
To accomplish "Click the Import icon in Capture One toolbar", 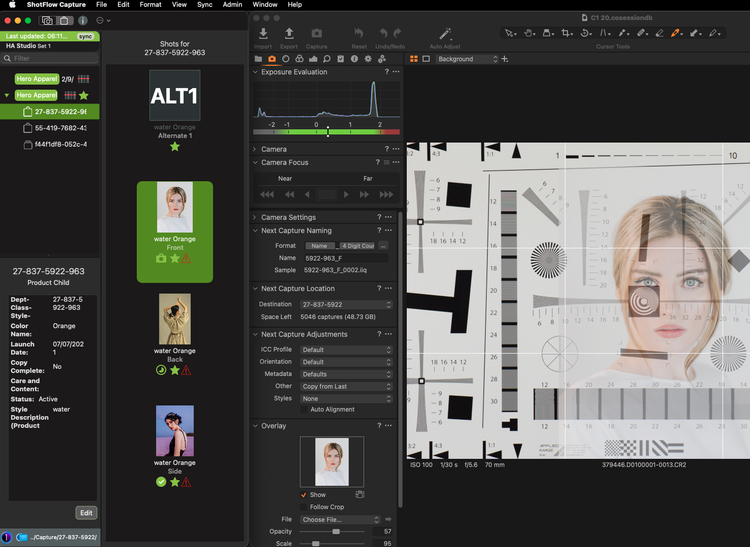I will [263, 33].
